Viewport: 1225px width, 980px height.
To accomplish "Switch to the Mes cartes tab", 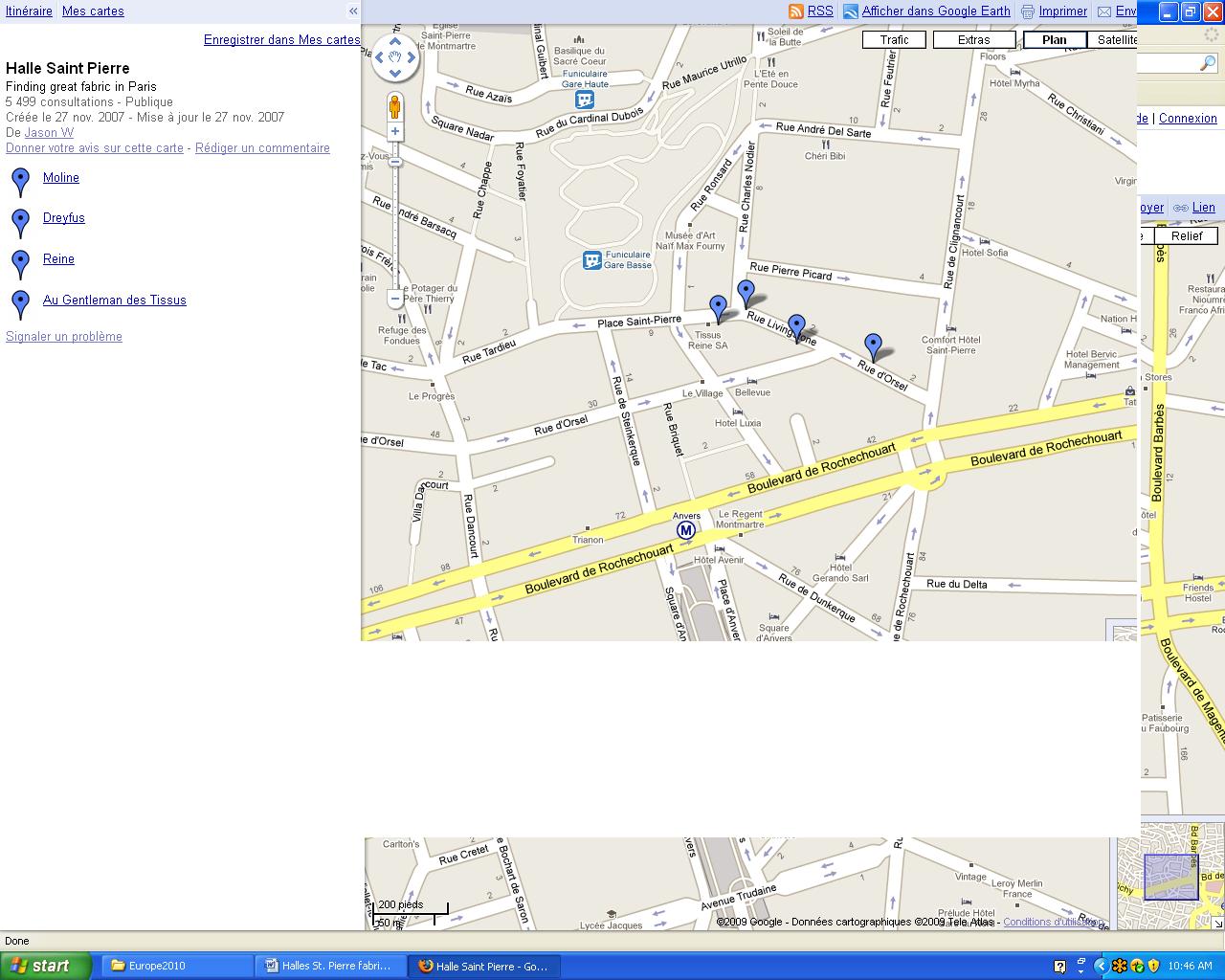I will pos(93,11).
